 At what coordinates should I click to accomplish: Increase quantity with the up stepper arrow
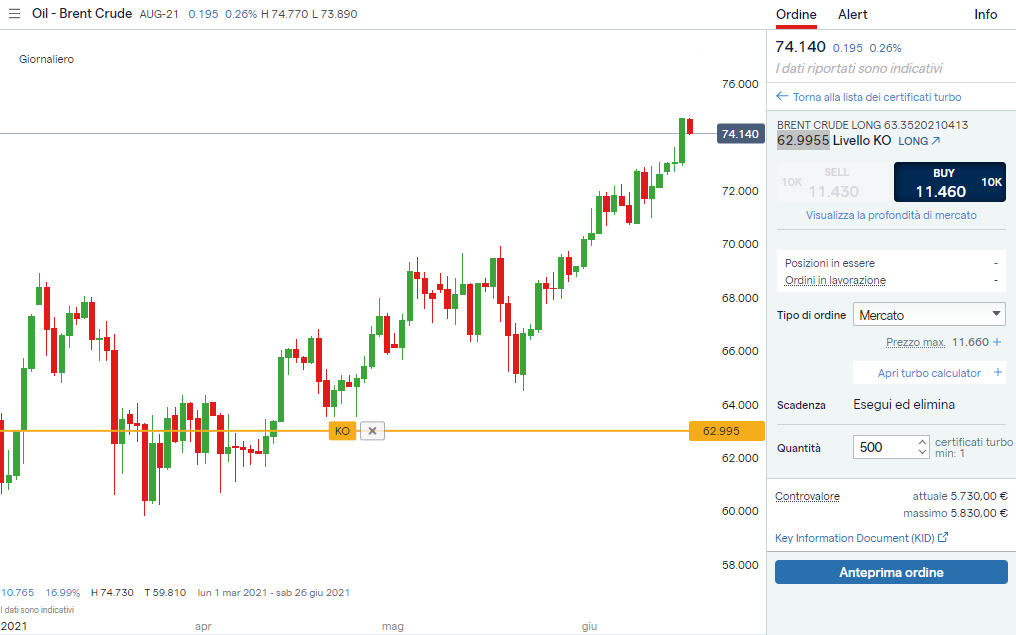pos(922,441)
